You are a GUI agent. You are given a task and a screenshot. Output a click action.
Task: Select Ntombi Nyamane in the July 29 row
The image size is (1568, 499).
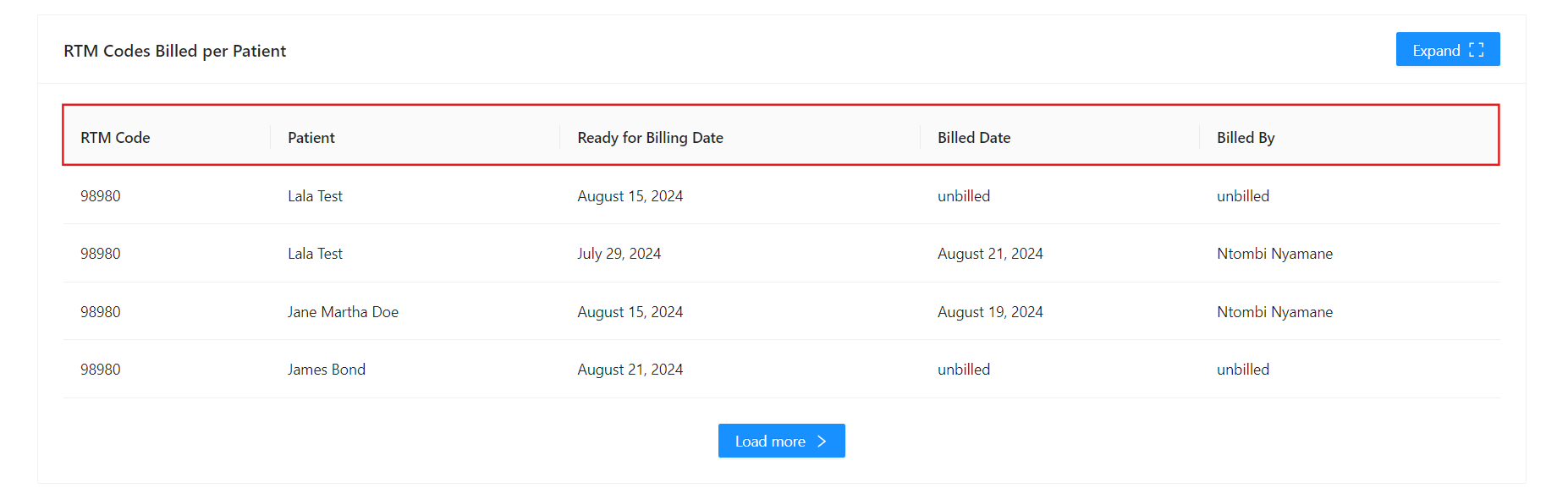click(x=1274, y=254)
